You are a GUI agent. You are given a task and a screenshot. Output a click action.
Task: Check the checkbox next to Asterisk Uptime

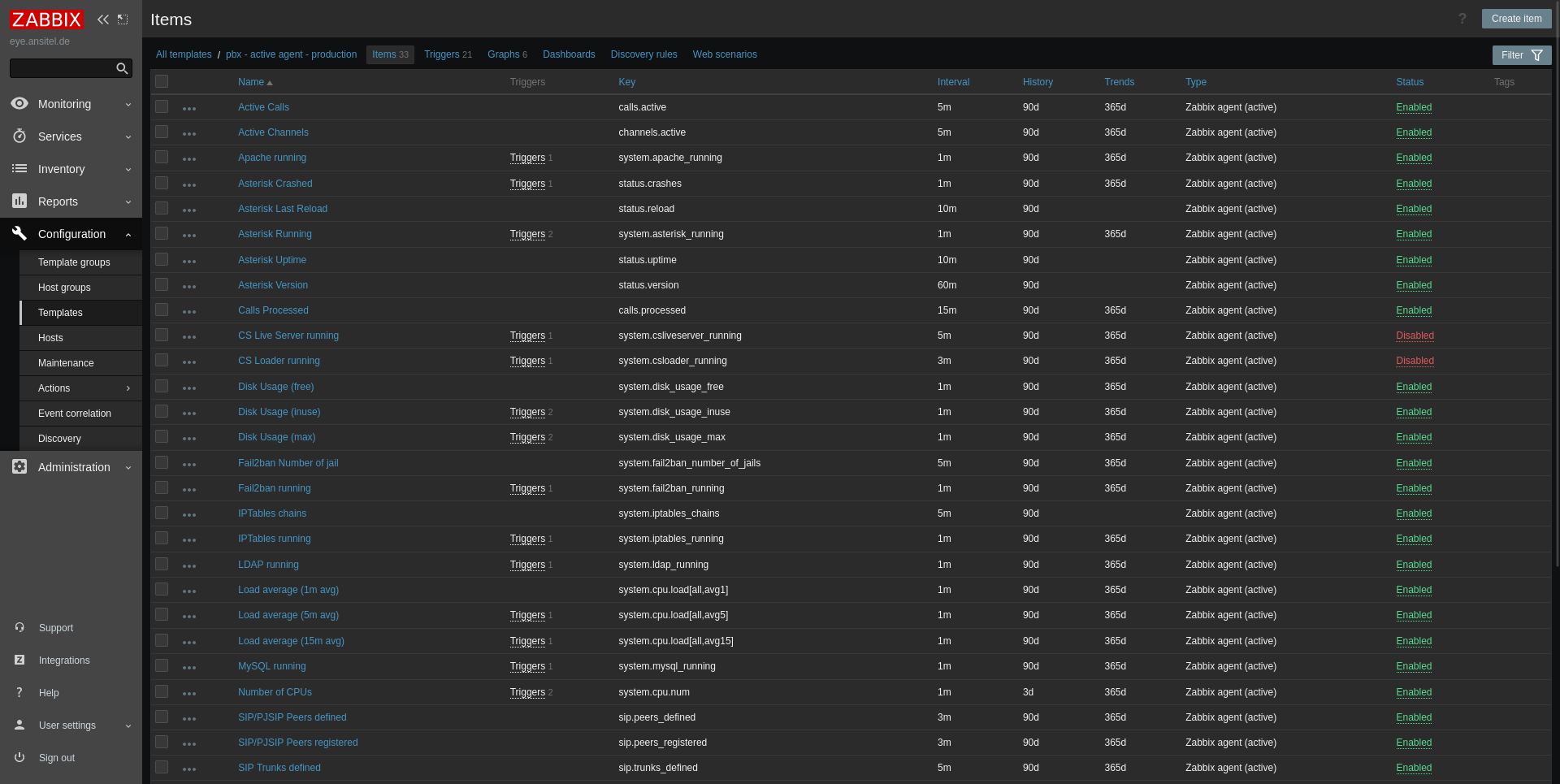[x=162, y=260]
